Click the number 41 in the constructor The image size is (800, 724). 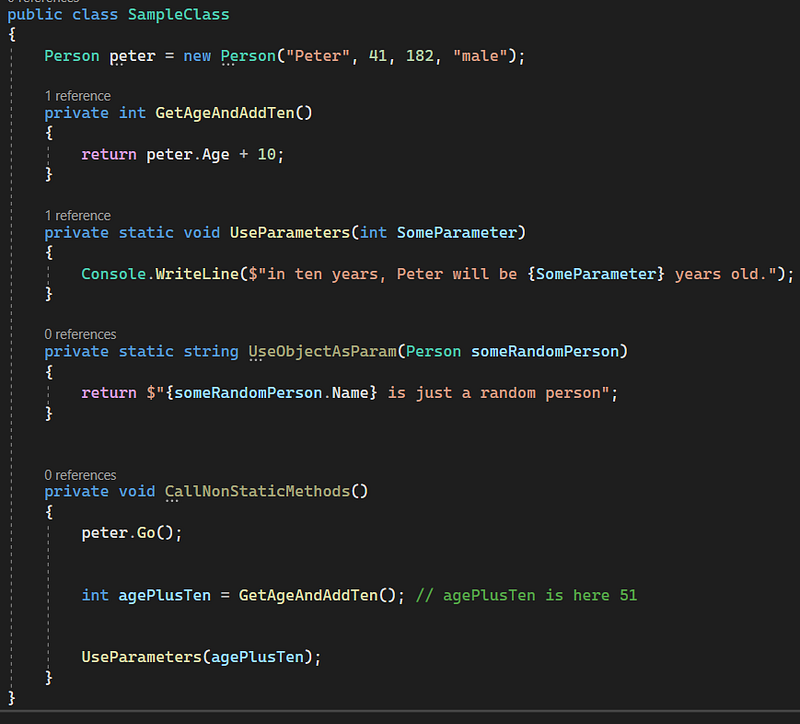tap(378, 56)
